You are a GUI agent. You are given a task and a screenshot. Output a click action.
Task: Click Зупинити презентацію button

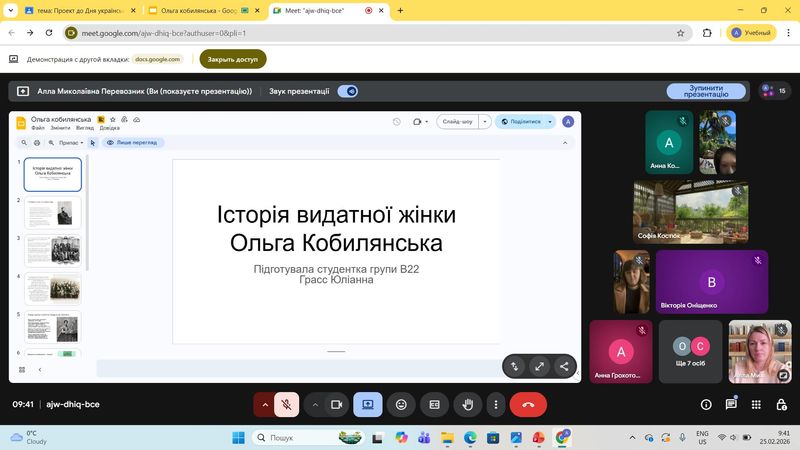tap(706, 91)
